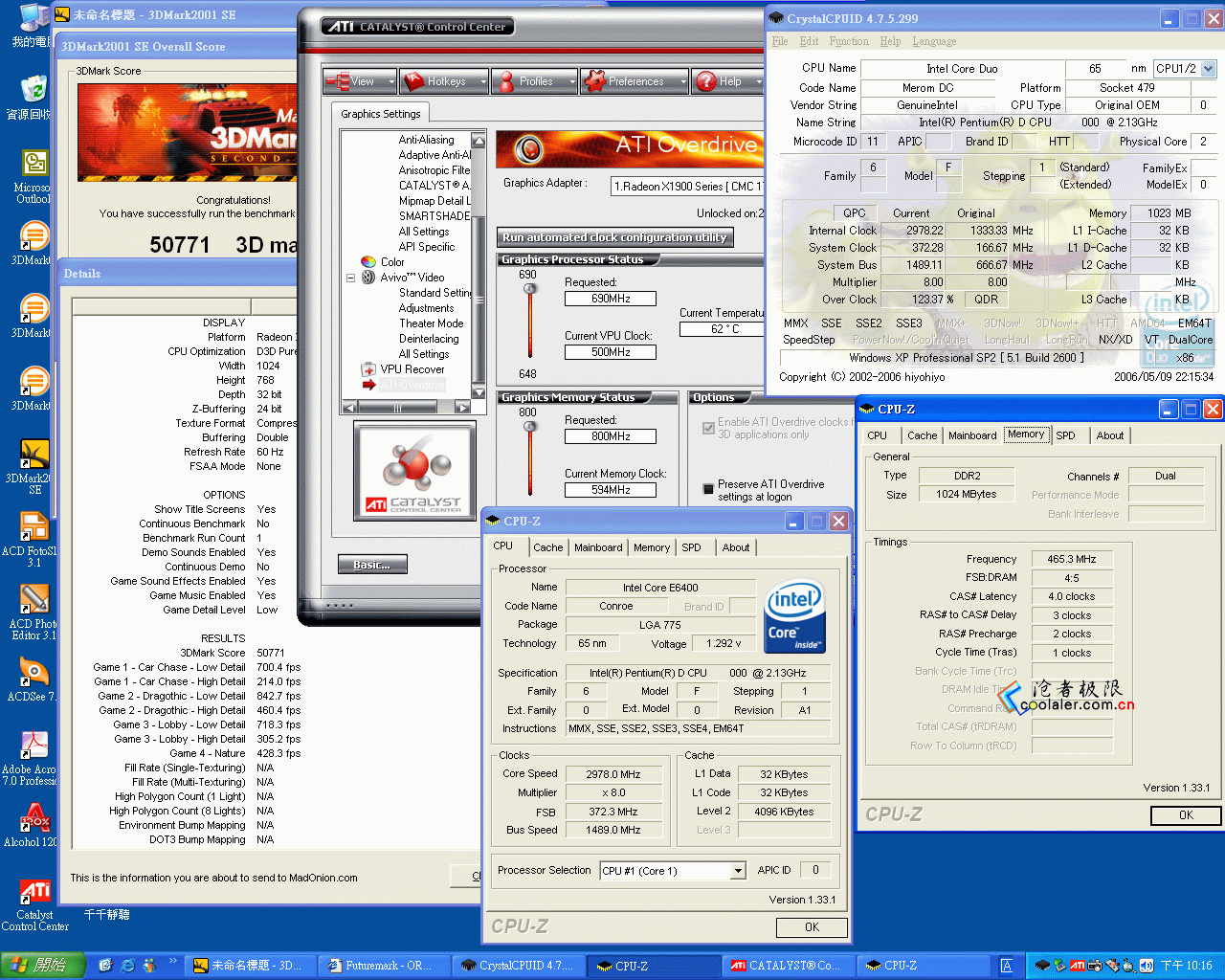Switch to CrystalCPUID taskbar button
Viewport: 1225px width, 980px height.
517,966
